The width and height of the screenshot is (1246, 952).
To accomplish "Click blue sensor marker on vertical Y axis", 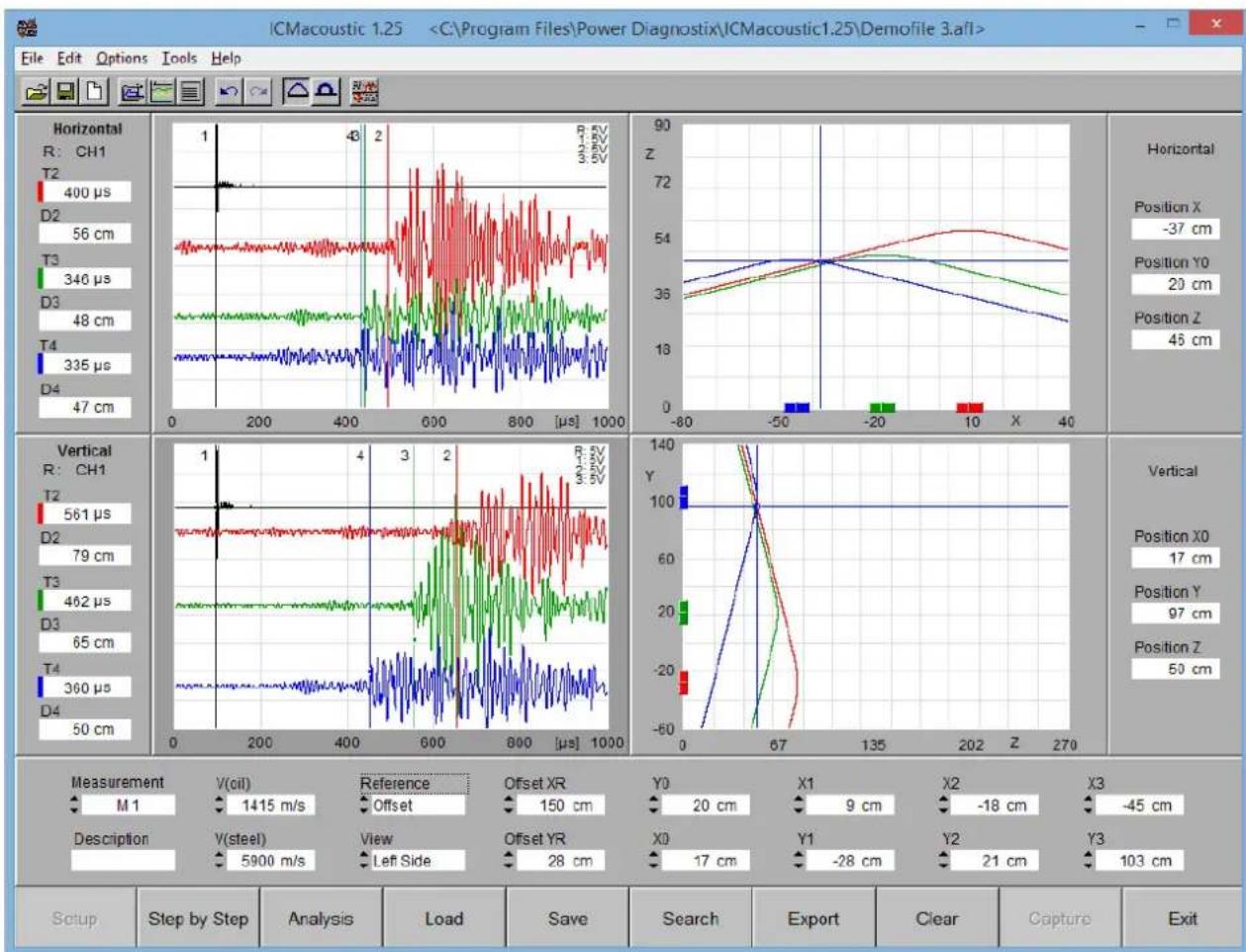I will [x=684, y=497].
